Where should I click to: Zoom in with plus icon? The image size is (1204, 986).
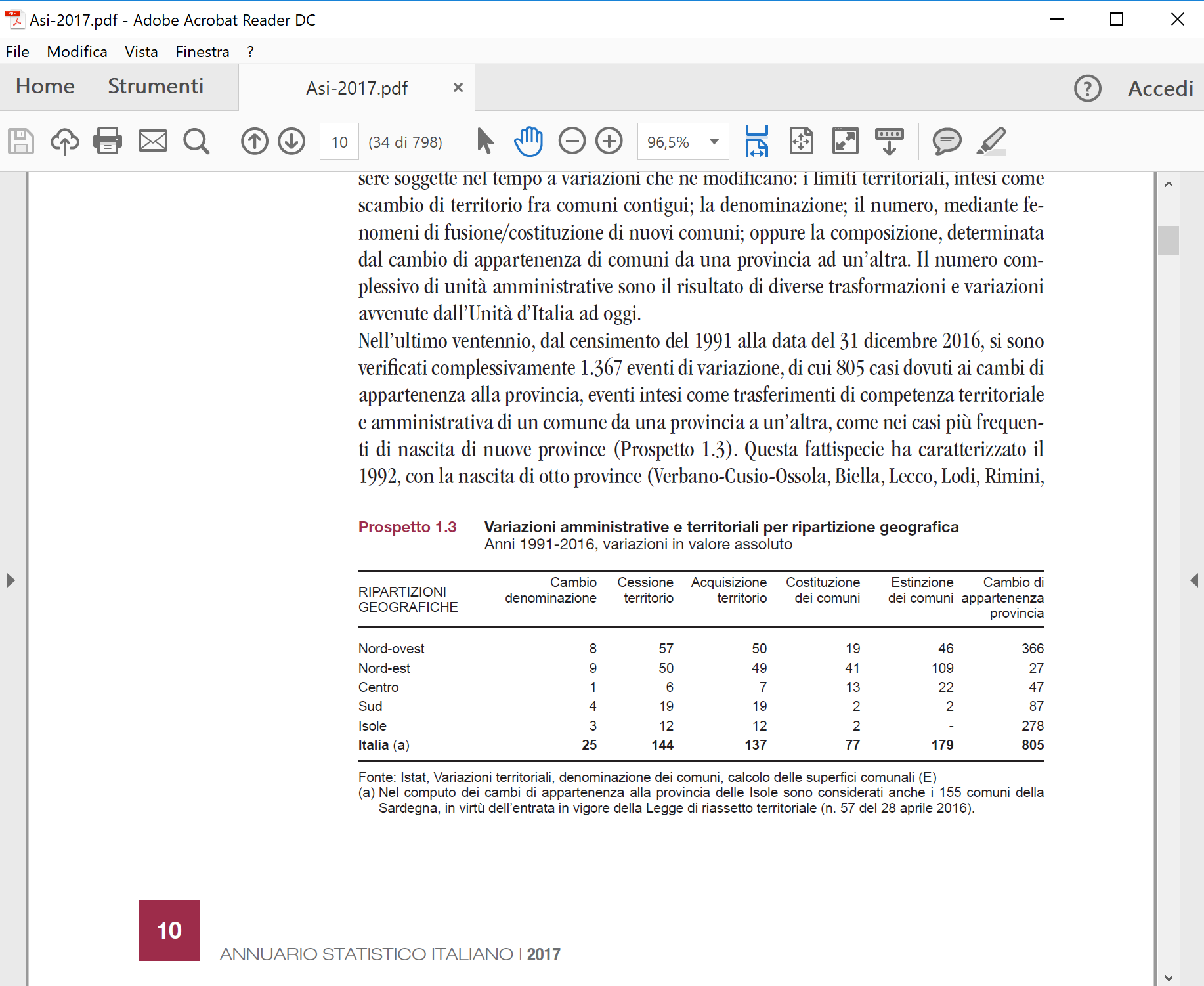[x=609, y=141]
